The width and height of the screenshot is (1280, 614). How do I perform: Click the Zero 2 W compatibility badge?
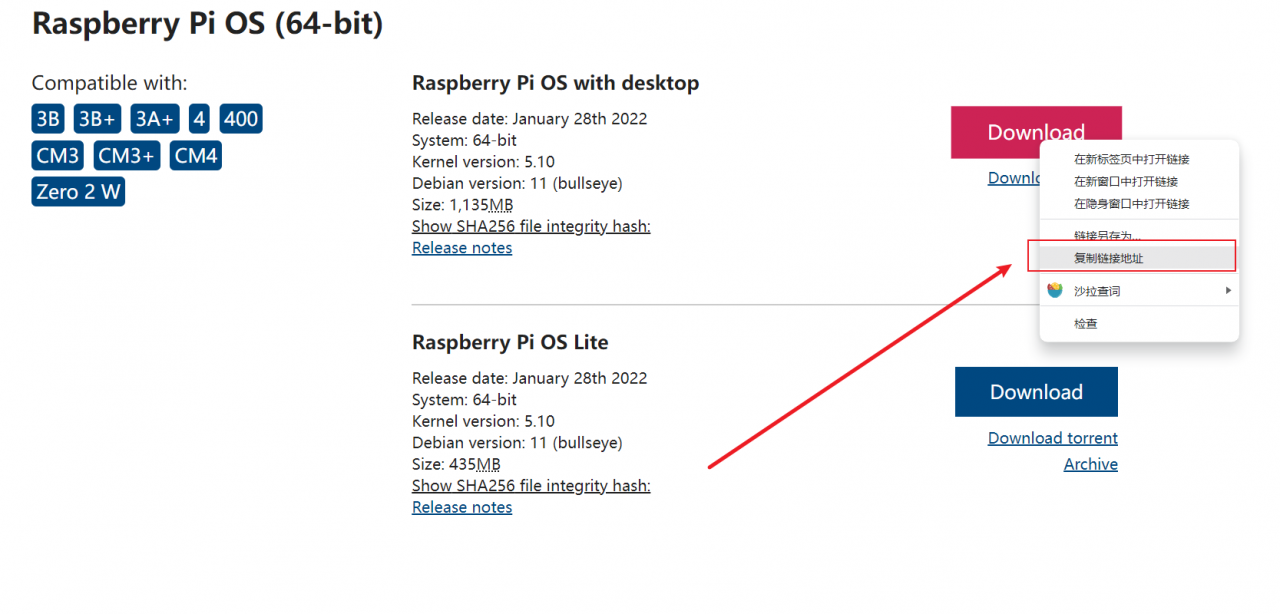[x=78, y=192]
